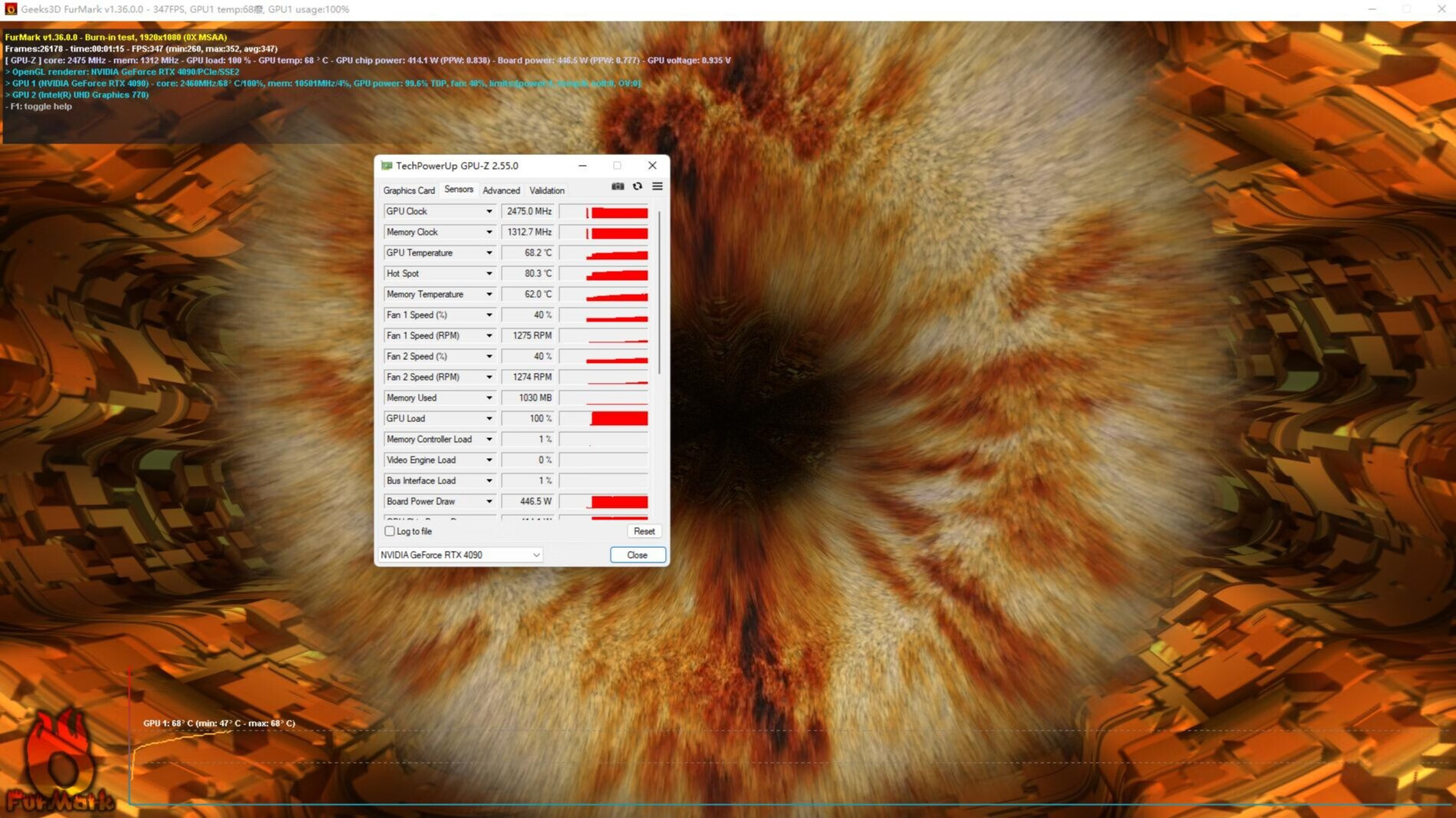Screen dimensions: 1456x818
Task: Click the 1275 RPM fan speed value
Action: coord(528,335)
